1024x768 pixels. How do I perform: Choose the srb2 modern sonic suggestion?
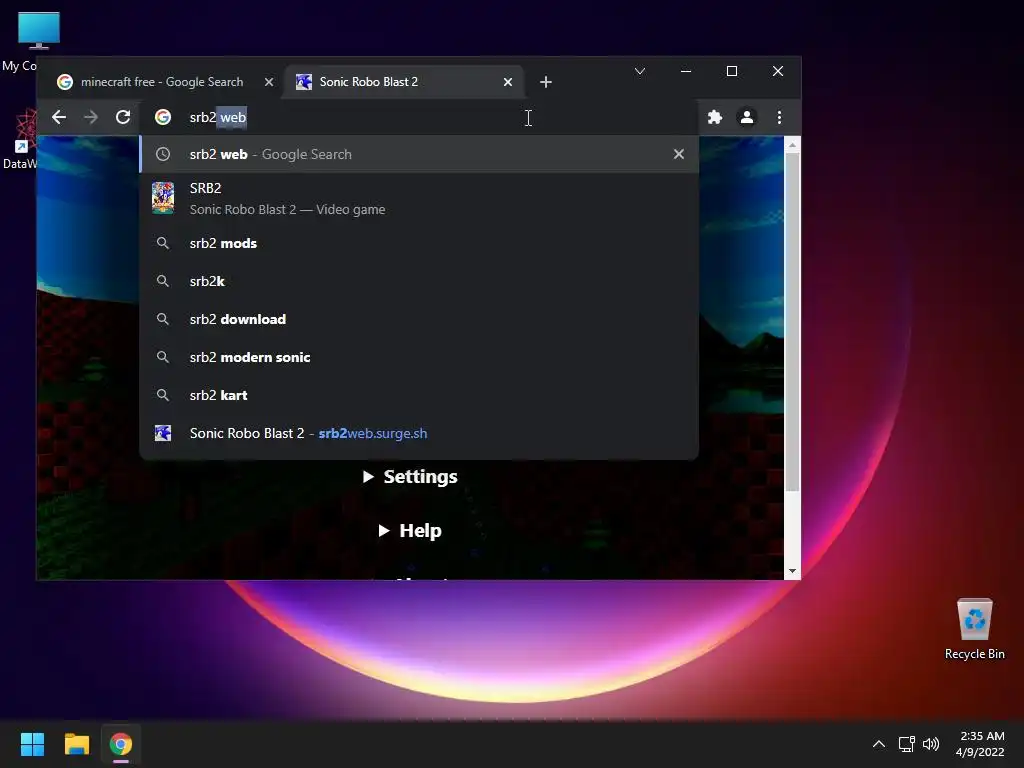tap(419, 357)
